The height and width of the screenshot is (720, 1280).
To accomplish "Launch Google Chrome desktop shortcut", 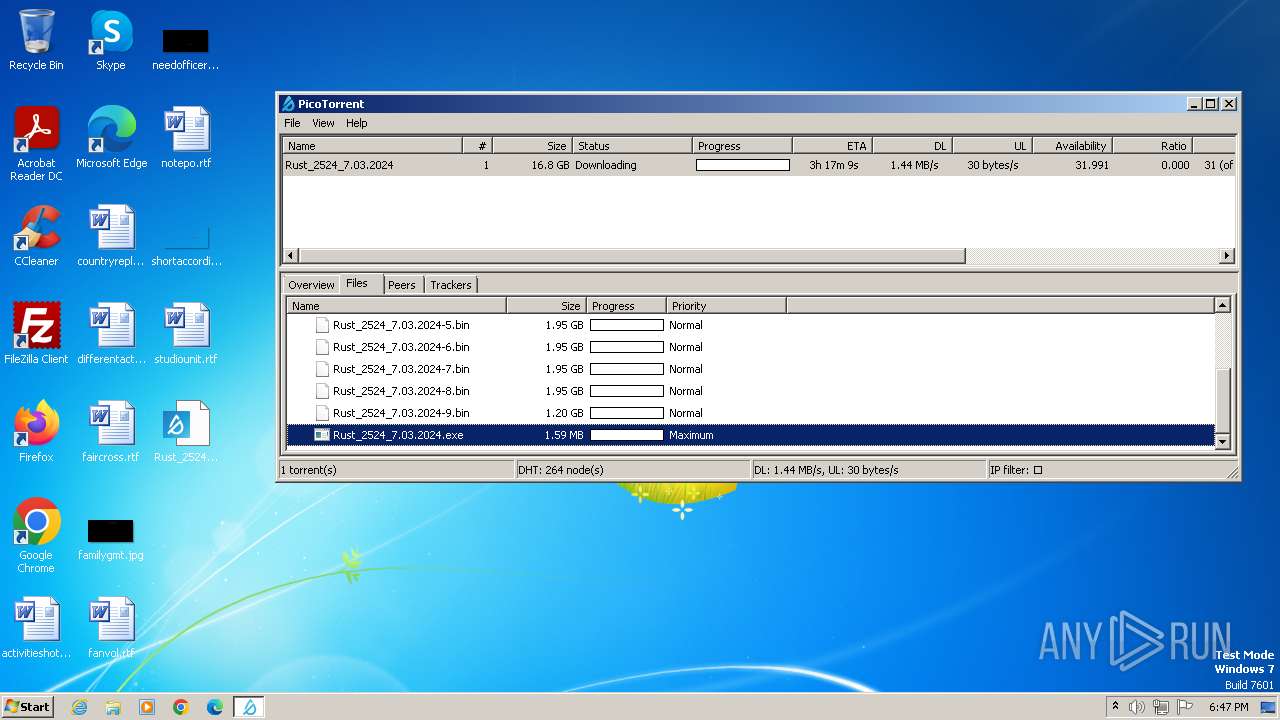I will [x=36, y=536].
